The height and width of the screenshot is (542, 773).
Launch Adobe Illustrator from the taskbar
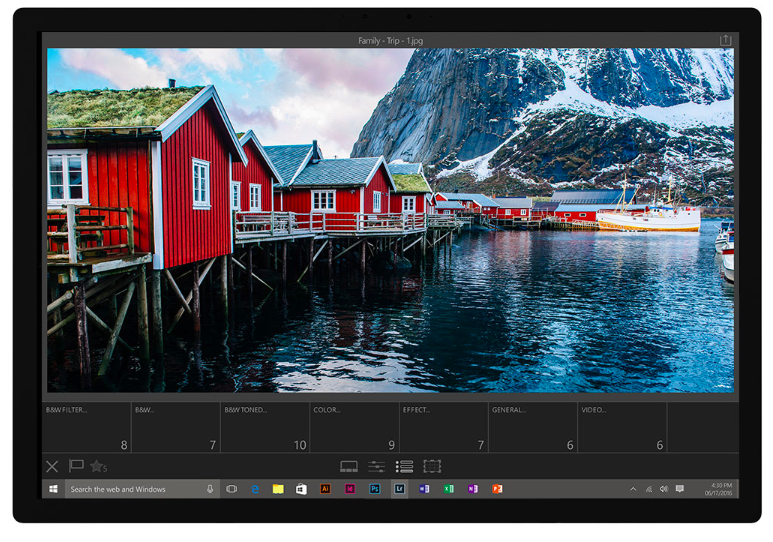point(325,489)
